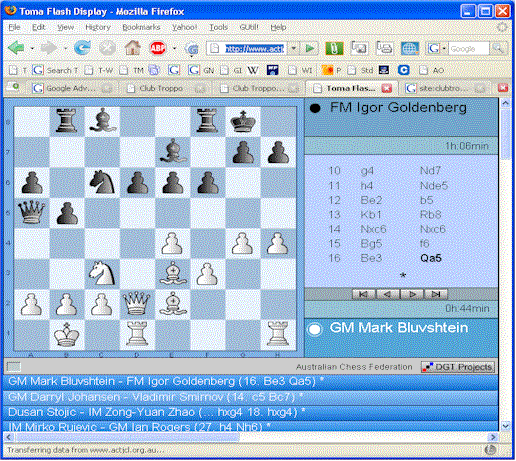Select the black king on g8
Image resolution: width=516 pixels, height=461 pixels.
(243, 122)
